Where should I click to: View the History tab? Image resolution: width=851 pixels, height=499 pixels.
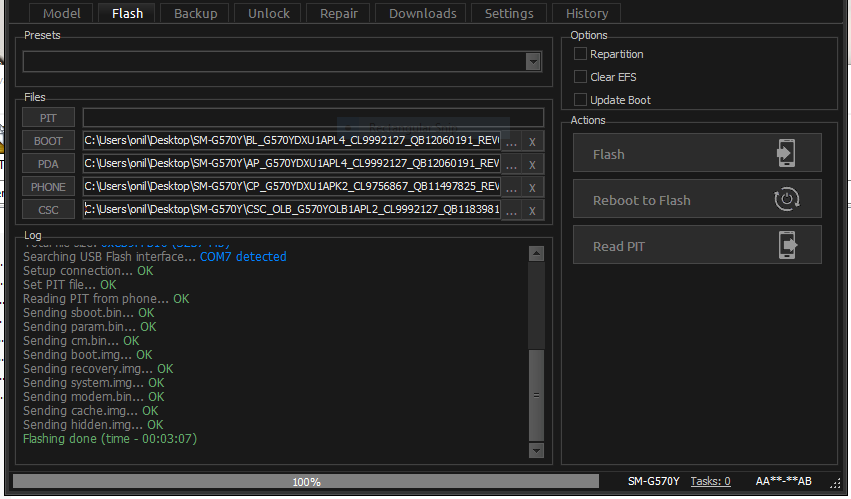point(587,13)
